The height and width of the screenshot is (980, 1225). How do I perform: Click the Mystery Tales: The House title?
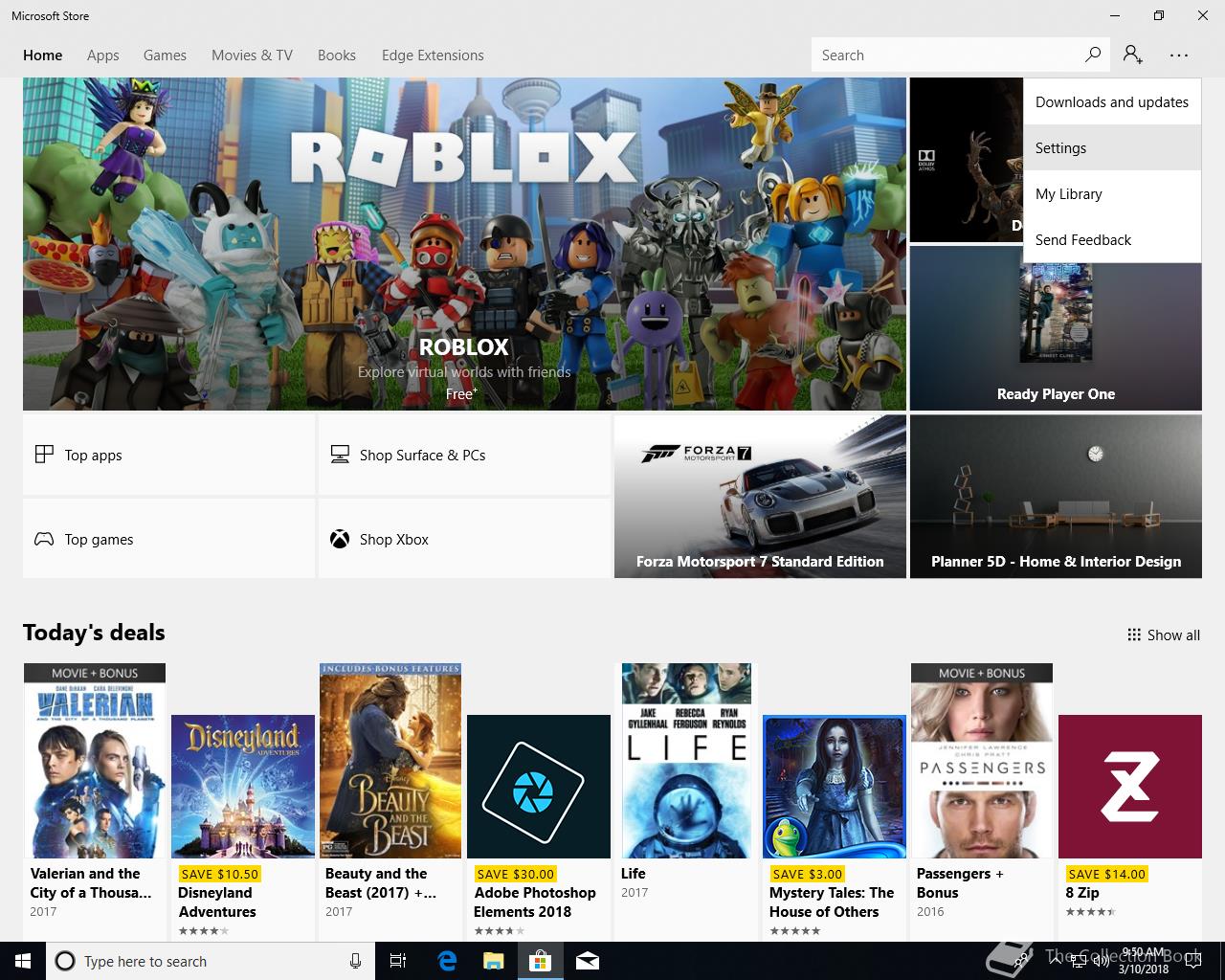click(832, 902)
